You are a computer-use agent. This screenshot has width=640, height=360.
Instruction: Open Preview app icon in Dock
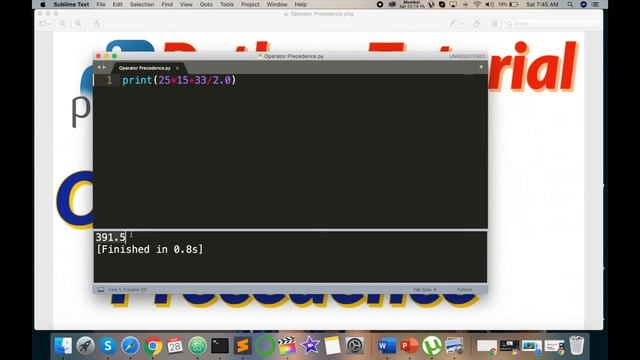pos(454,346)
